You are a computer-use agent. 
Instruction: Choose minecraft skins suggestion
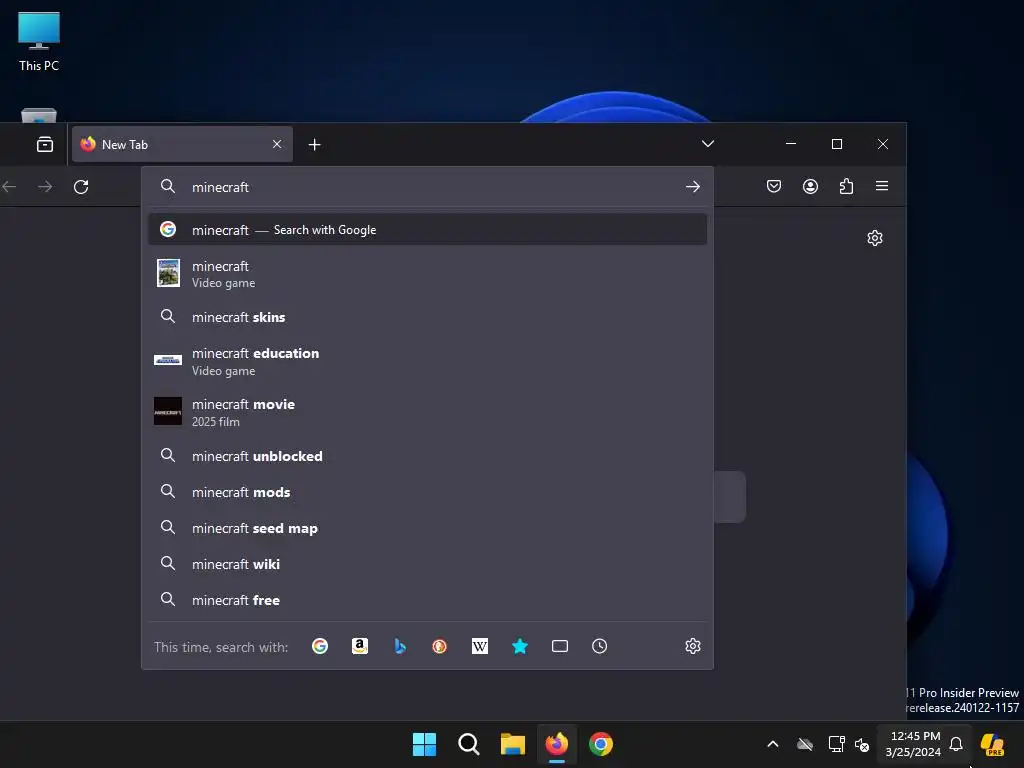click(x=427, y=317)
